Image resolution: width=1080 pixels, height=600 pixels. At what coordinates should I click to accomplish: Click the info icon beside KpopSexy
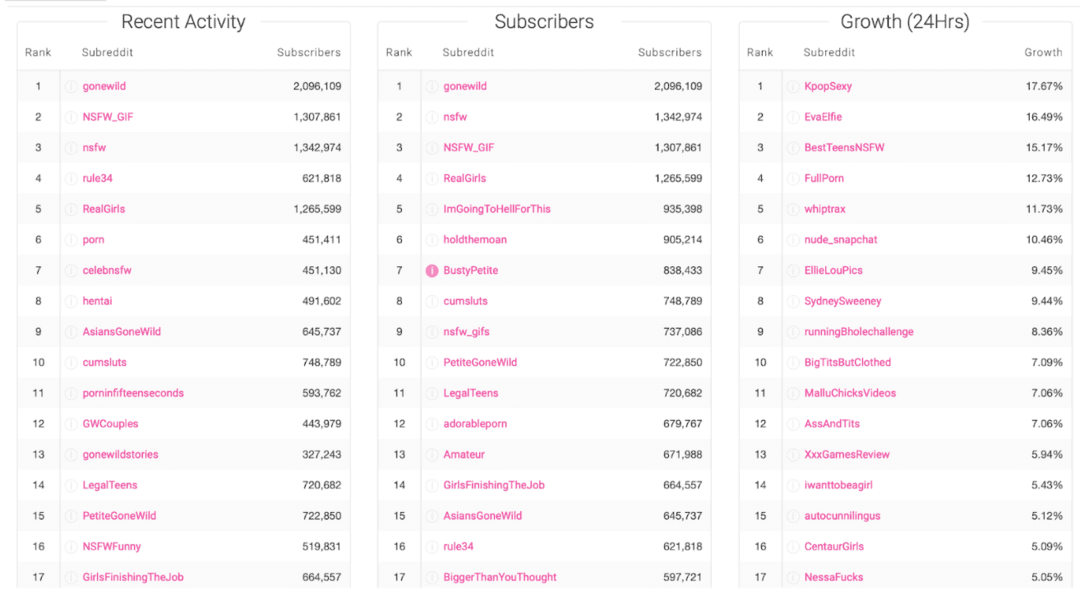coord(795,86)
